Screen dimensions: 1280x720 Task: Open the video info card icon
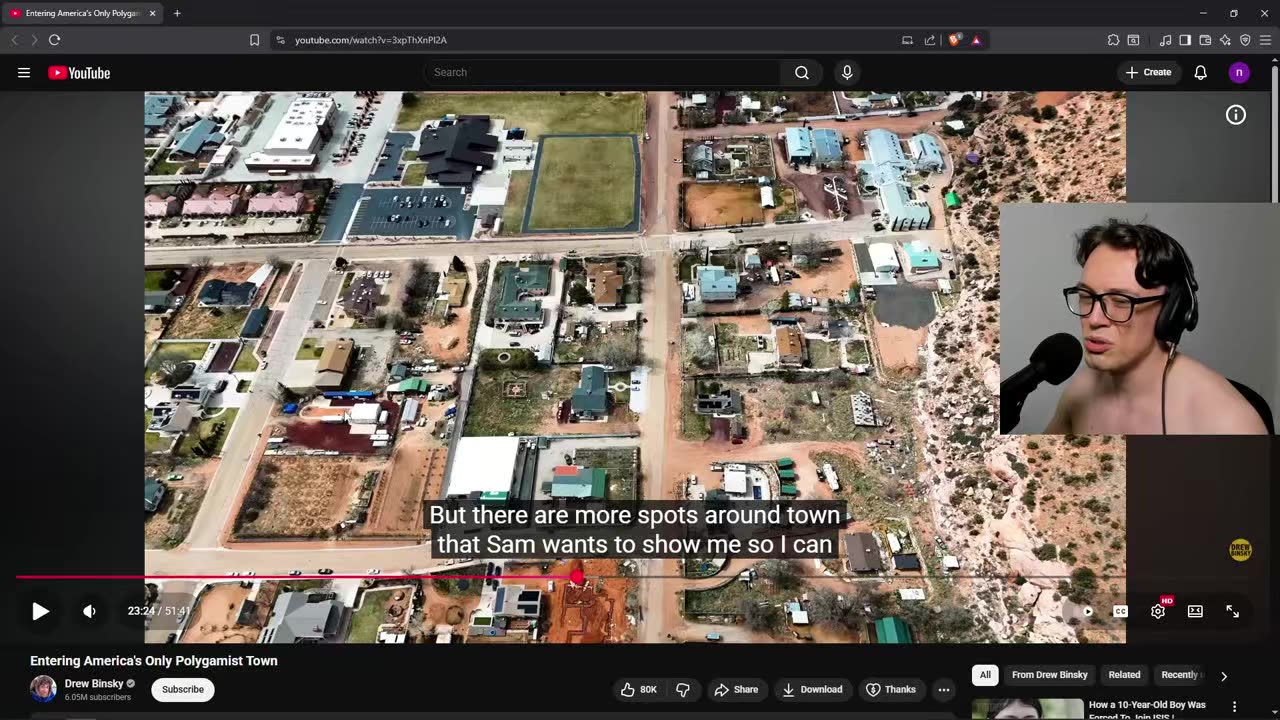coord(1236,115)
